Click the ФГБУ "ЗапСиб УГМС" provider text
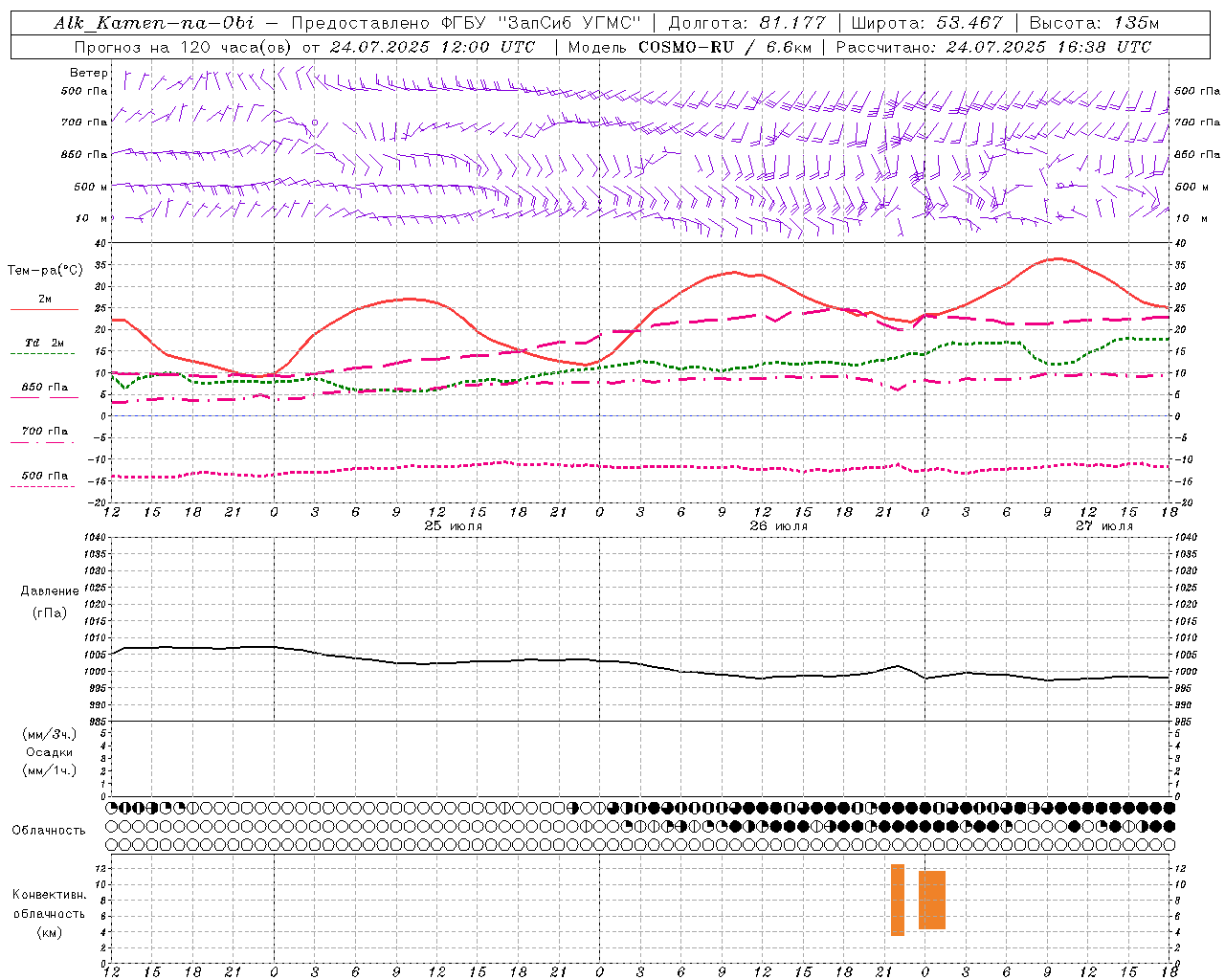The width and height of the screenshot is (1225, 980). 539,23
